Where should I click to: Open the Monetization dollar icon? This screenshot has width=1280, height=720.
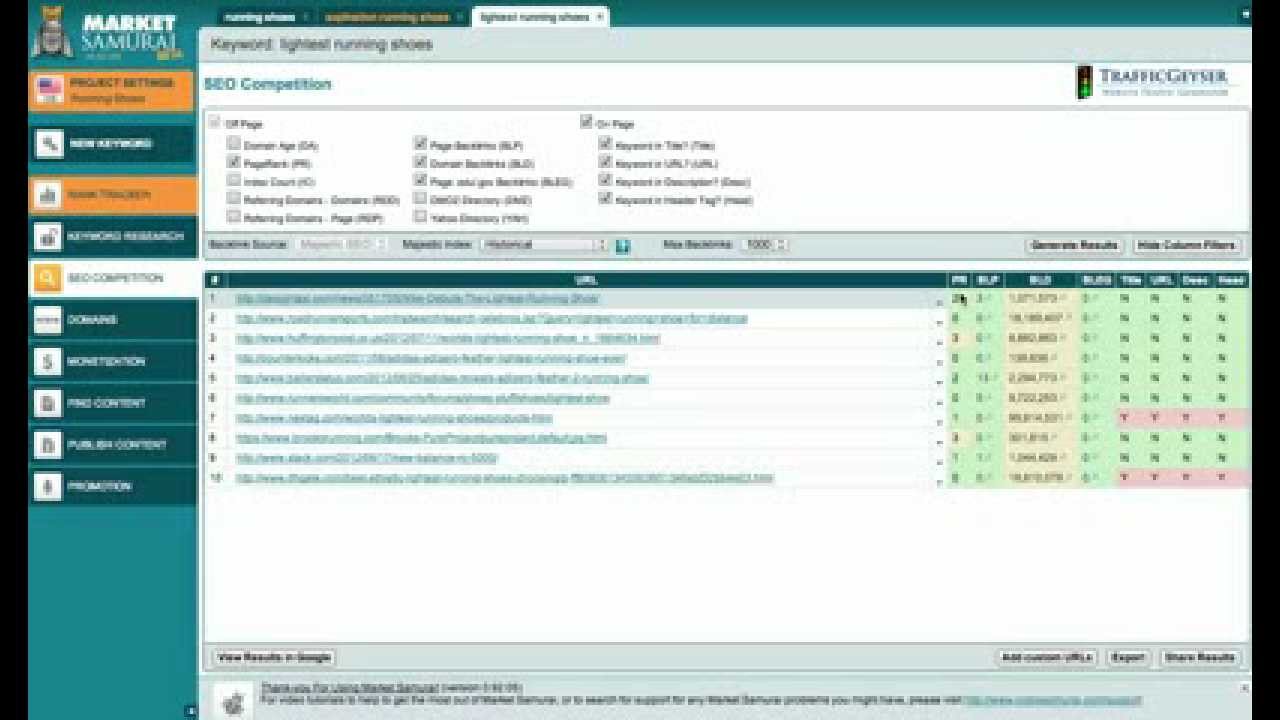tap(48, 361)
